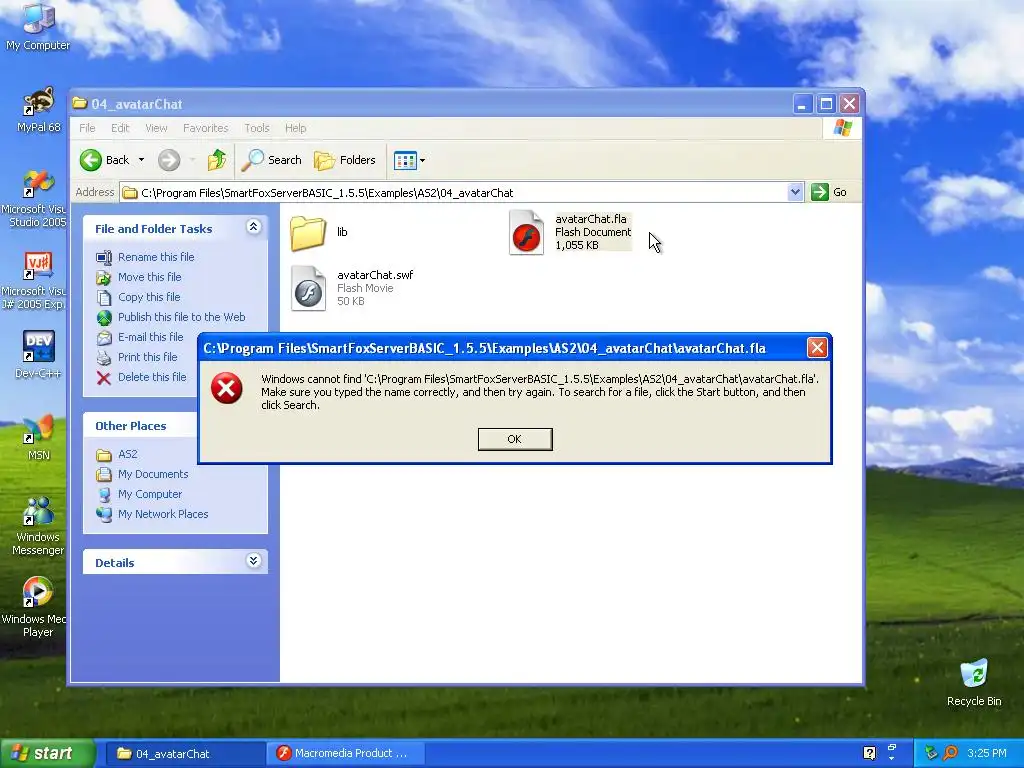
Task: Open the Back history dropdown arrow
Action: [x=141, y=160]
